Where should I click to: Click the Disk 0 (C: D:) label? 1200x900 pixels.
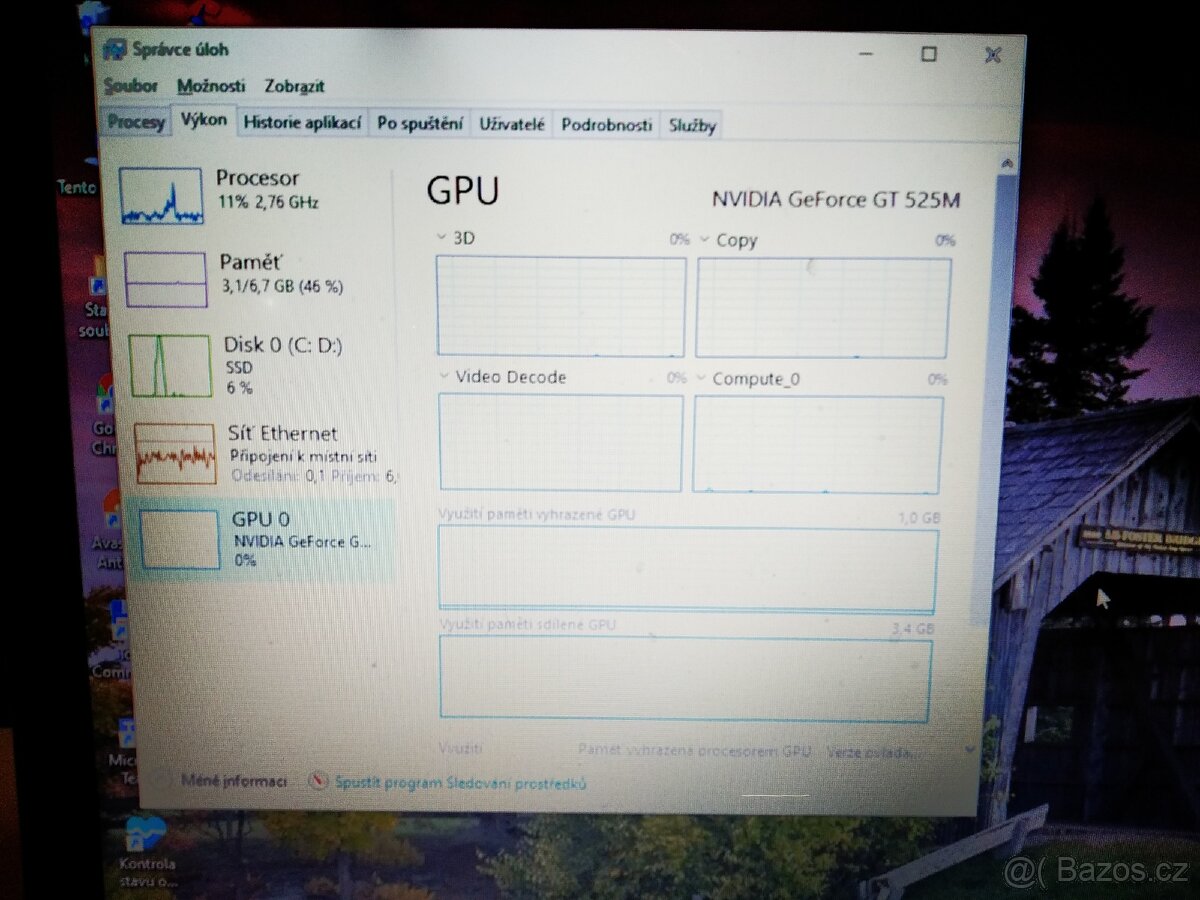click(283, 345)
